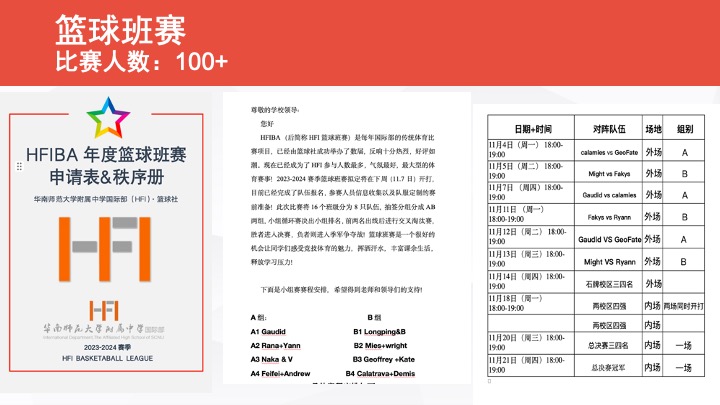720x405 pixels.
Task: Click the subtitle 比赛人数：100+
Action: pyautogui.click(x=141, y=62)
